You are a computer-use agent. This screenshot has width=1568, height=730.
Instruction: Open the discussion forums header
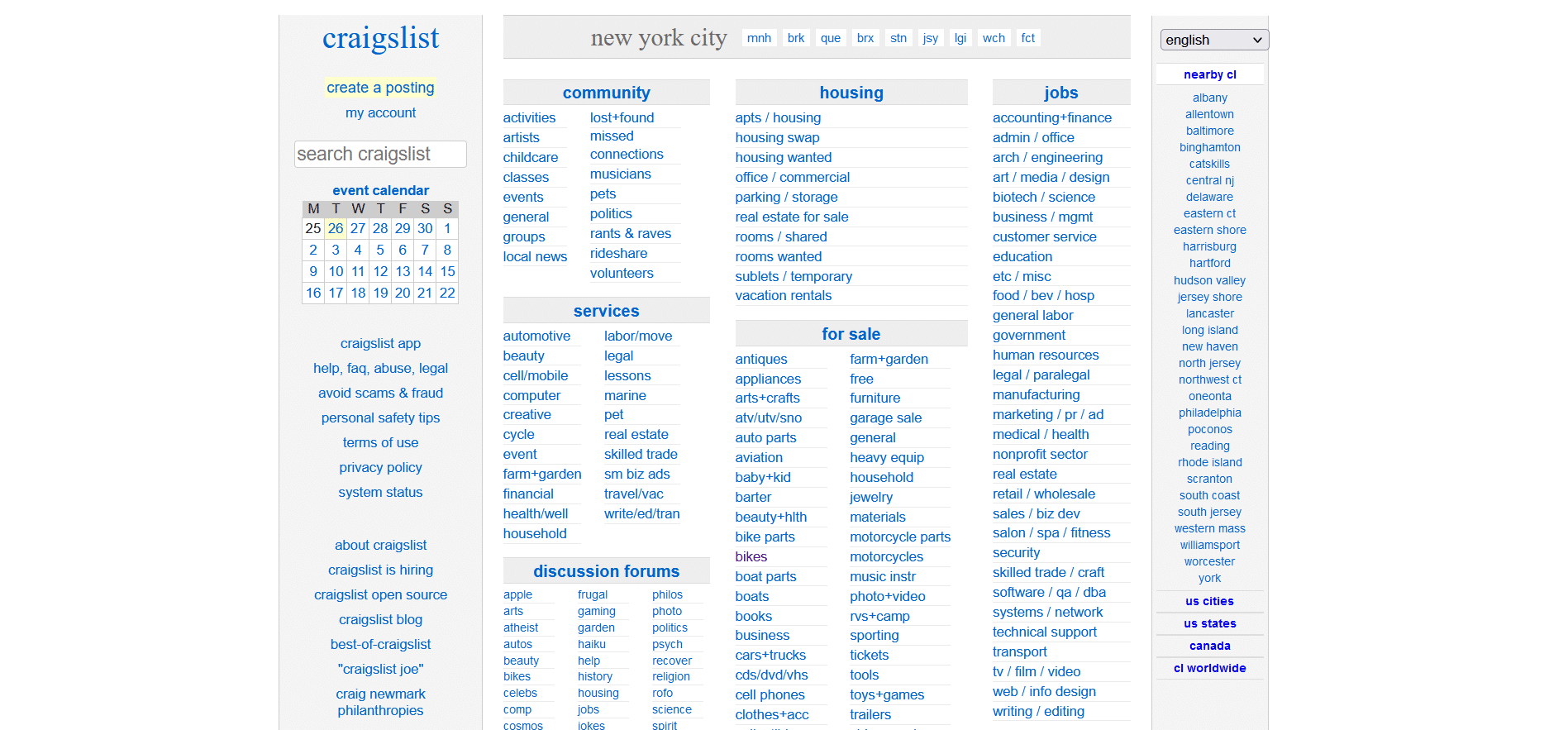tap(606, 571)
